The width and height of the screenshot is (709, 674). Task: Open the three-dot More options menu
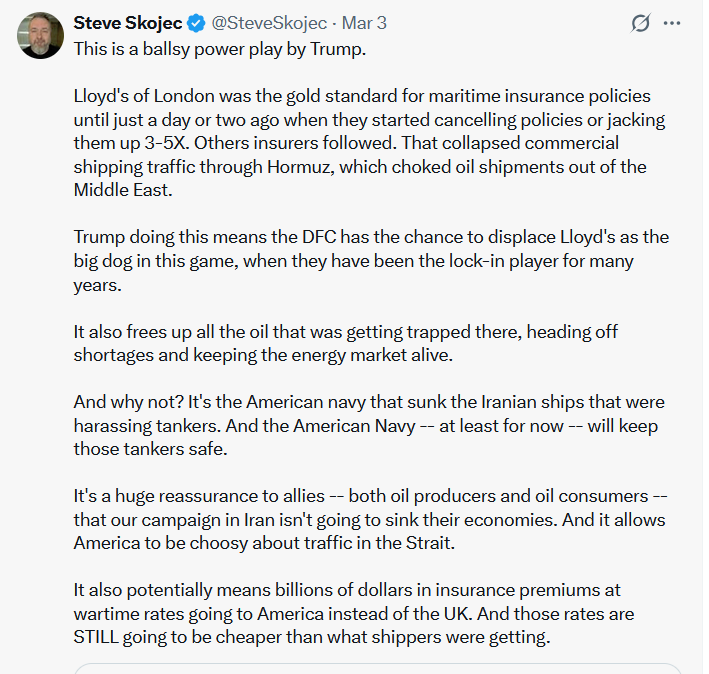coord(675,22)
